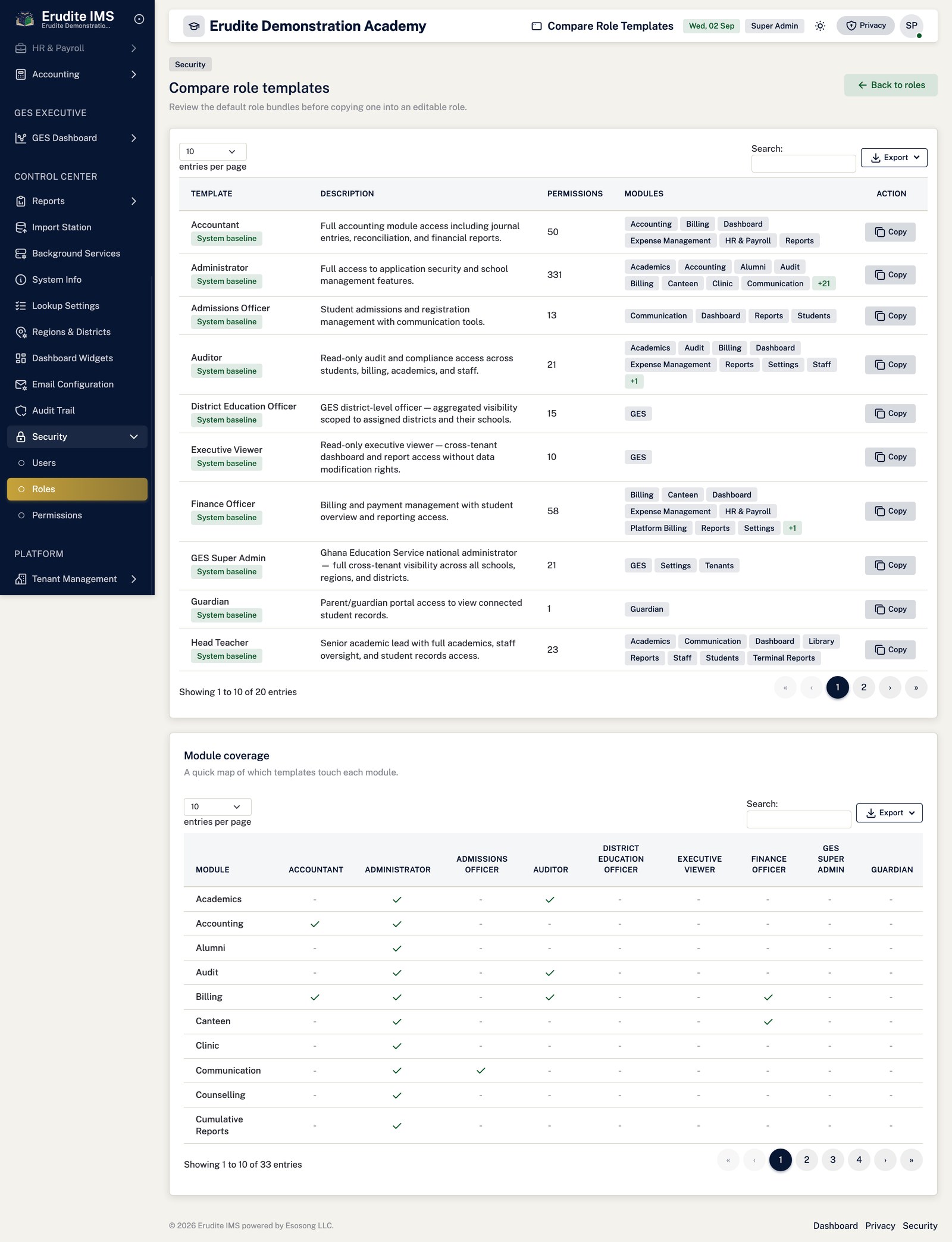Click the footer Dashboard link
Screen dimensions: 952x1242
click(835, 1226)
